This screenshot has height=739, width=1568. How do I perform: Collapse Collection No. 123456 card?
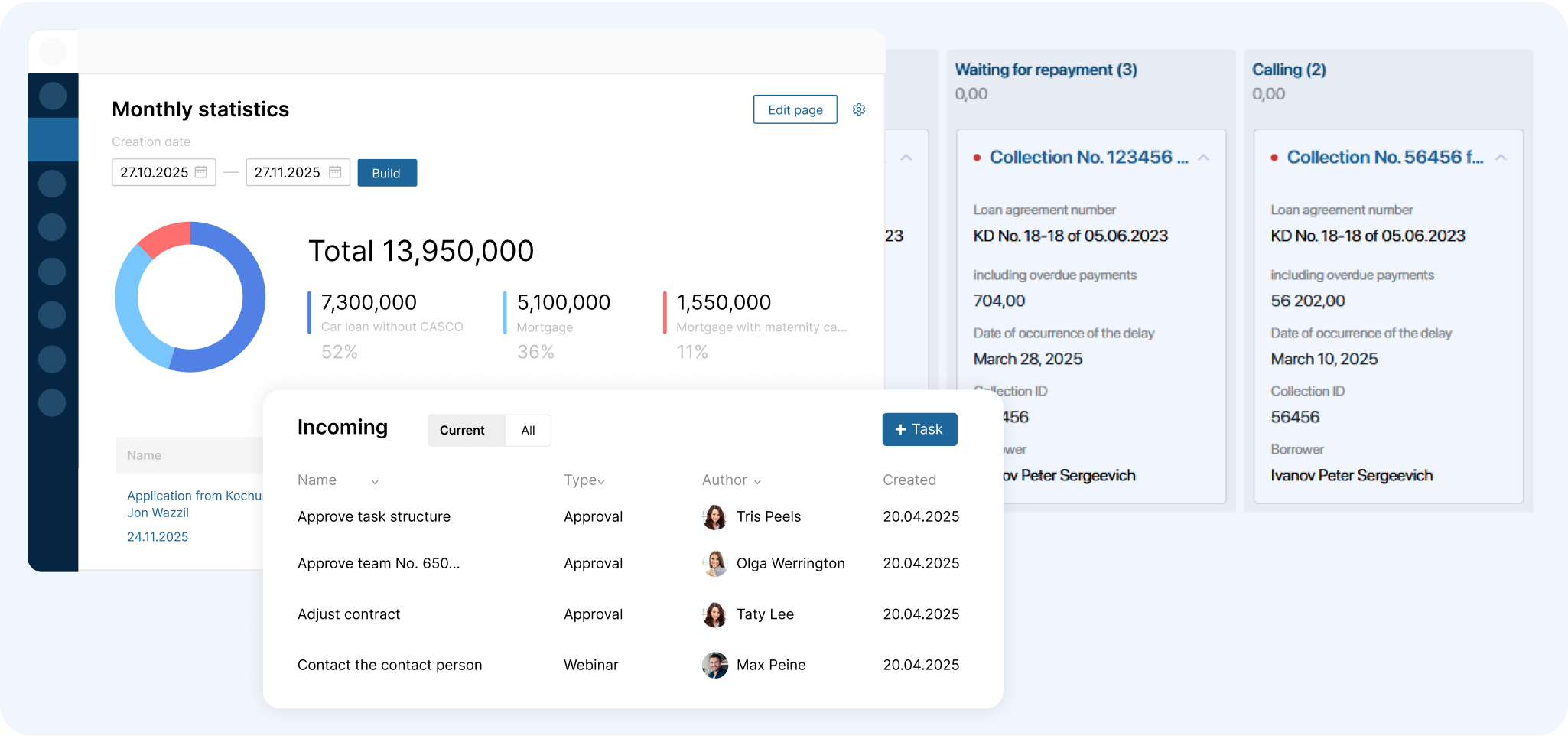(1203, 158)
